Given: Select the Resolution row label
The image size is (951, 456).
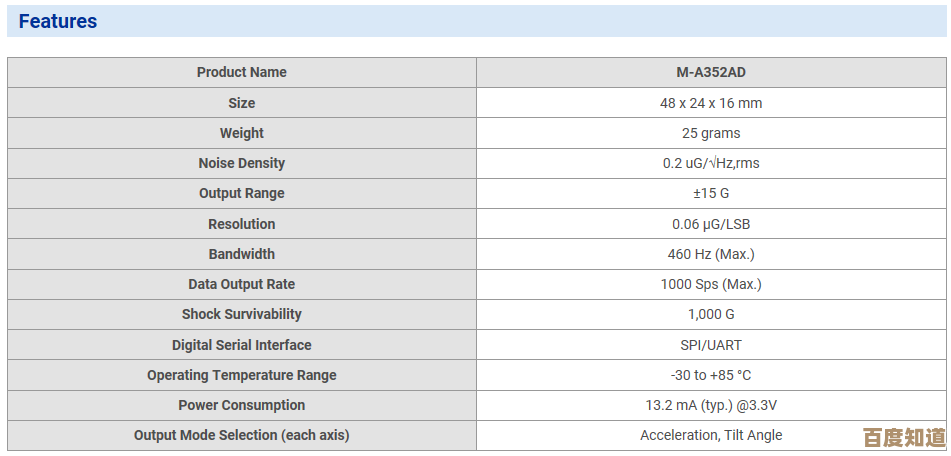Looking at the screenshot, I should tap(241, 224).
